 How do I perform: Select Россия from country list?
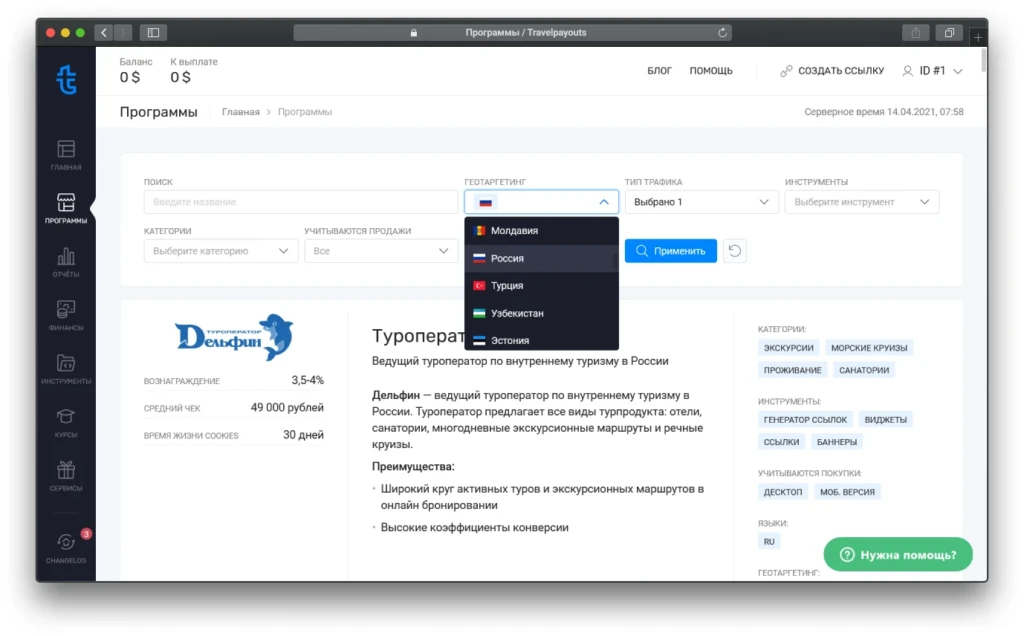[541, 258]
